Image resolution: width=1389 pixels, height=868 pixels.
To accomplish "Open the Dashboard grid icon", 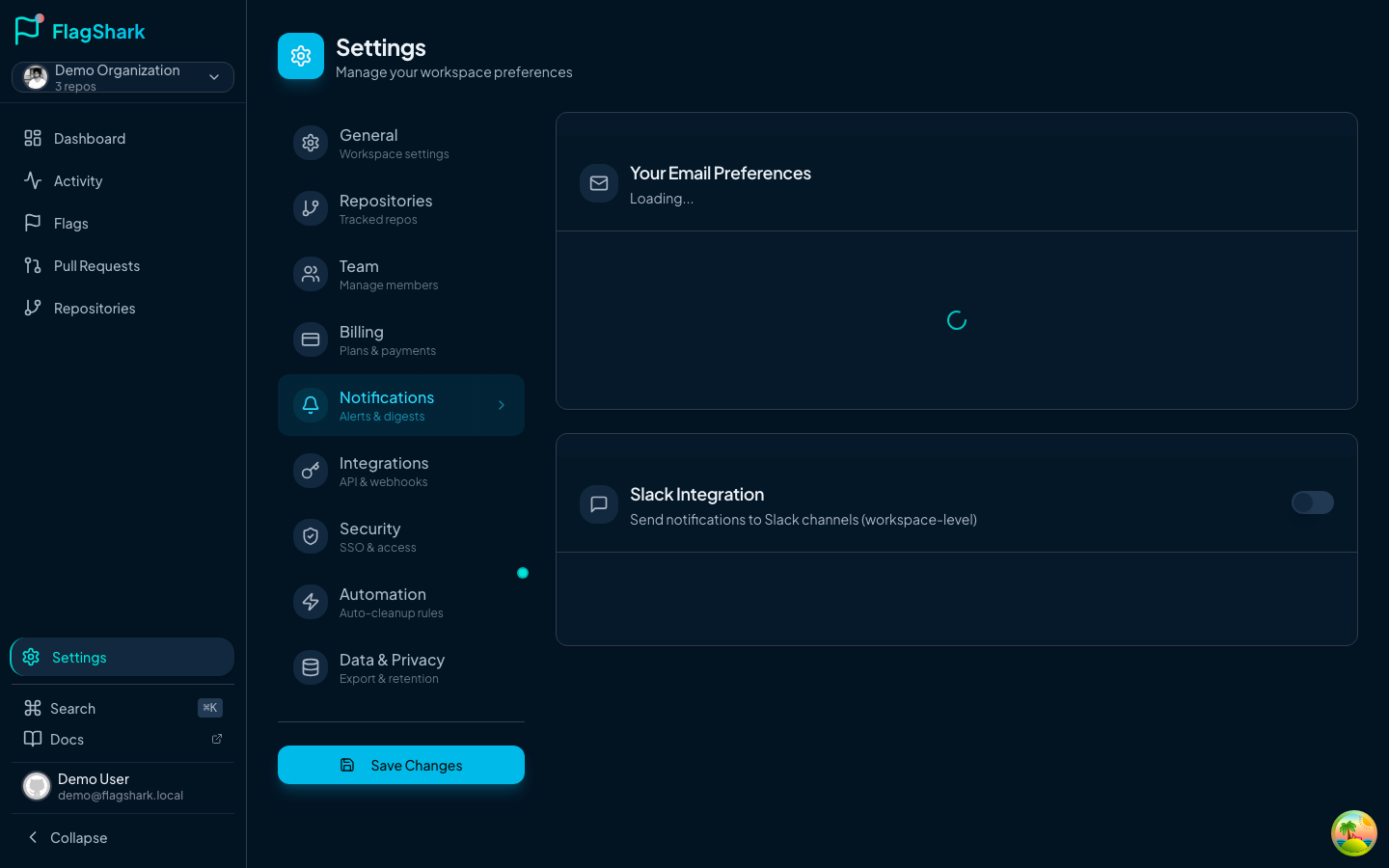I will point(33,138).
